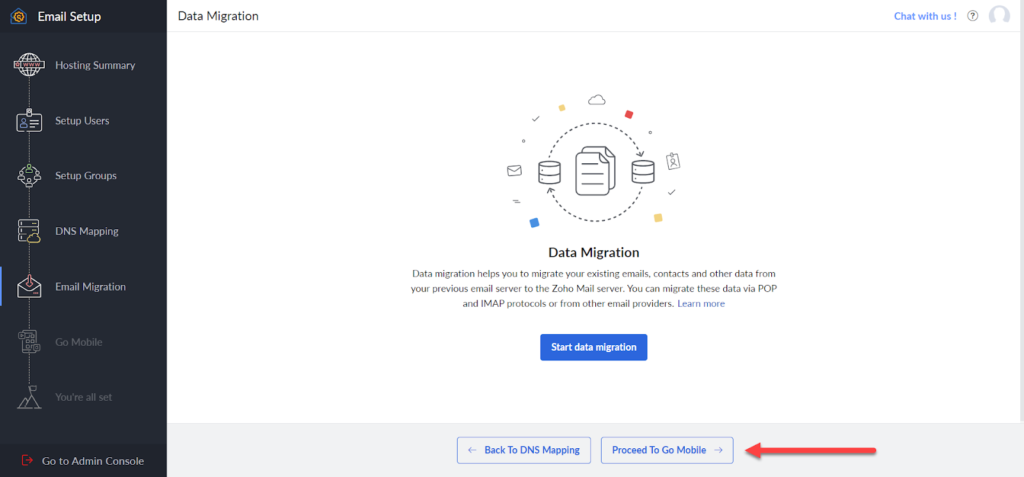Click the data migration illustration graphic
The height and width of the screenshot is (477, 1024).
pos(594,163)
